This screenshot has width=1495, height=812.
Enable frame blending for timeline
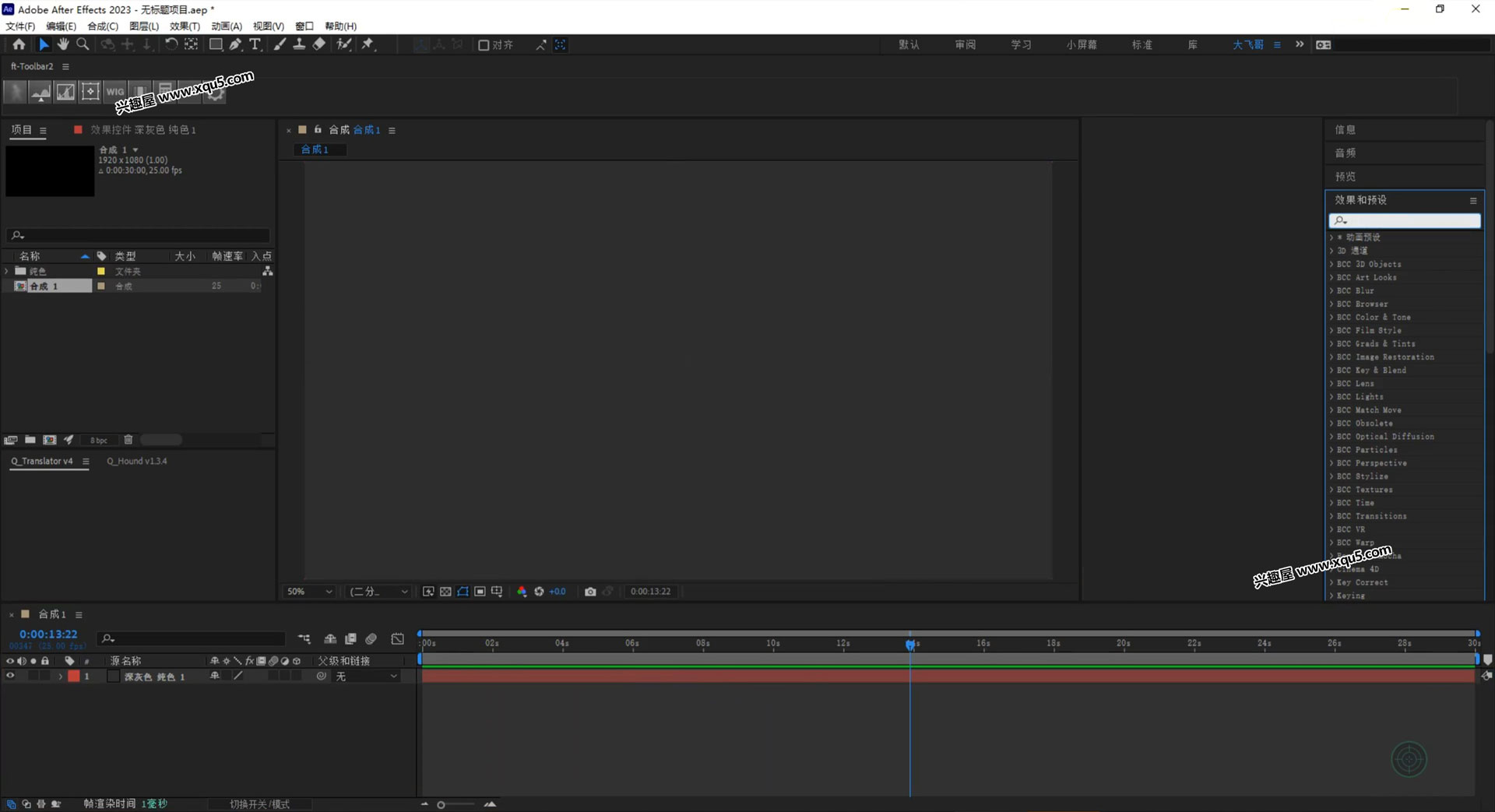point(350,639)
